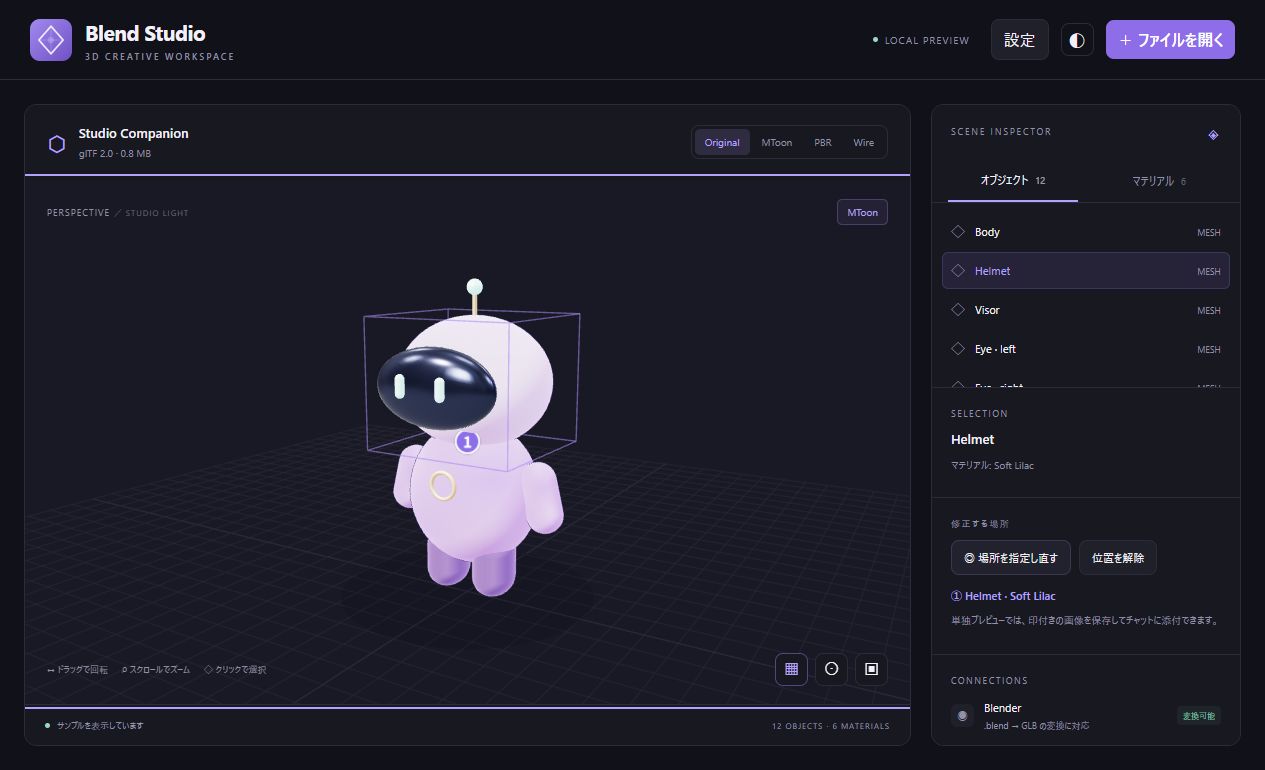Click the Scene Inspector diamond icon

click(x=1213, y=135)
